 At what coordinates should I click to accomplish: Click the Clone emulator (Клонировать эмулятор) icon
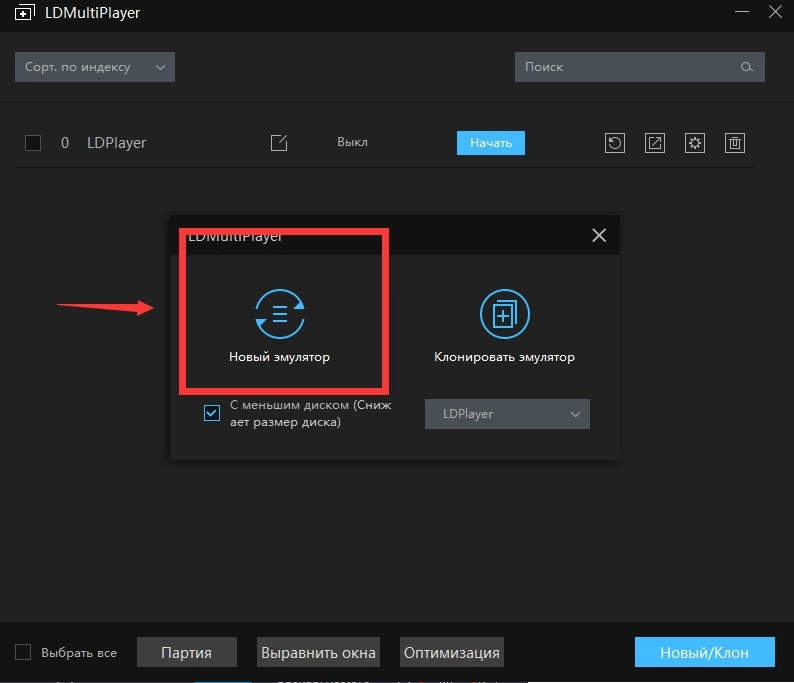click(504, 314)
